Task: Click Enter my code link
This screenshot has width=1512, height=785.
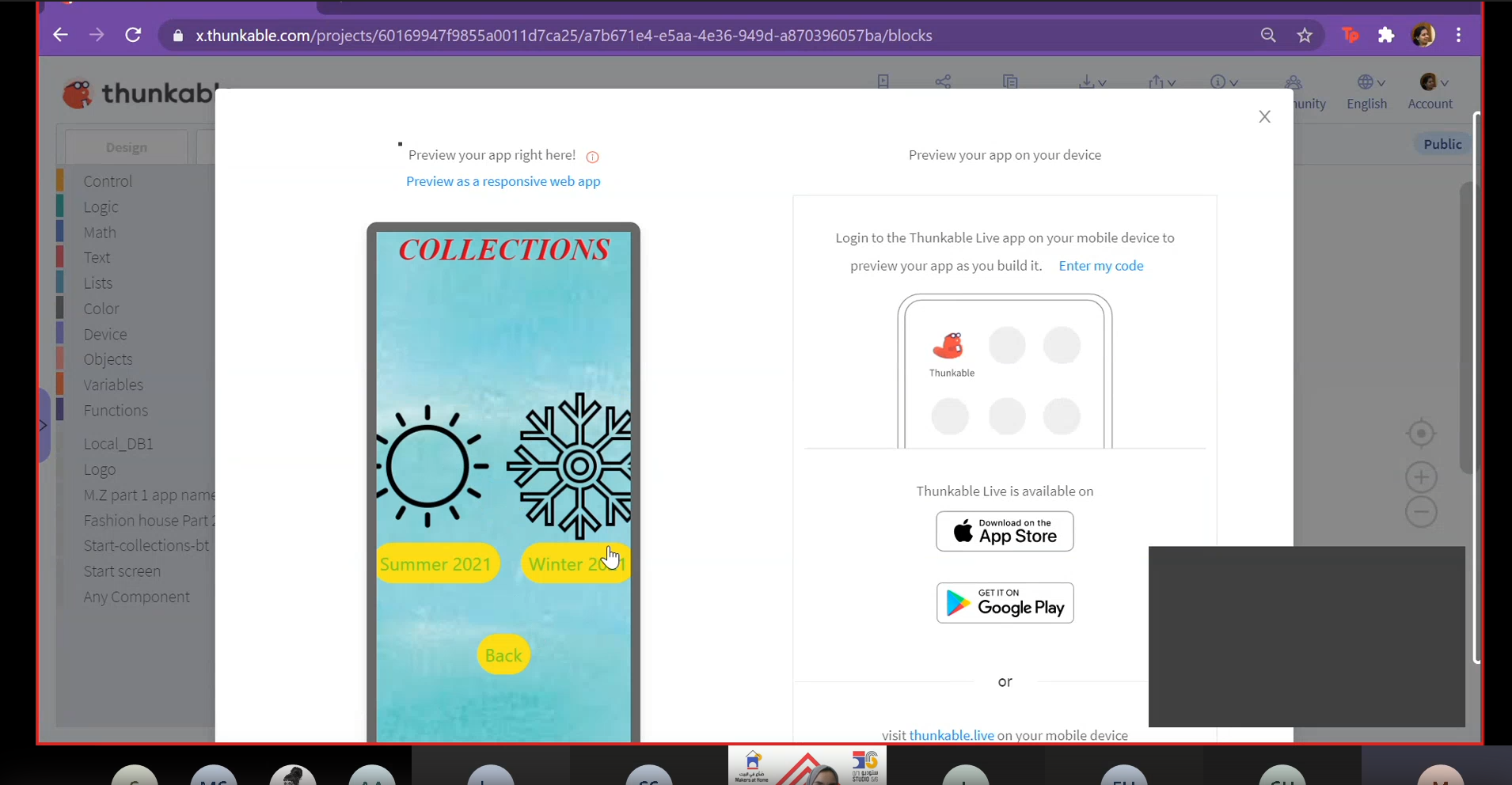Action: tap(1101, 266)
